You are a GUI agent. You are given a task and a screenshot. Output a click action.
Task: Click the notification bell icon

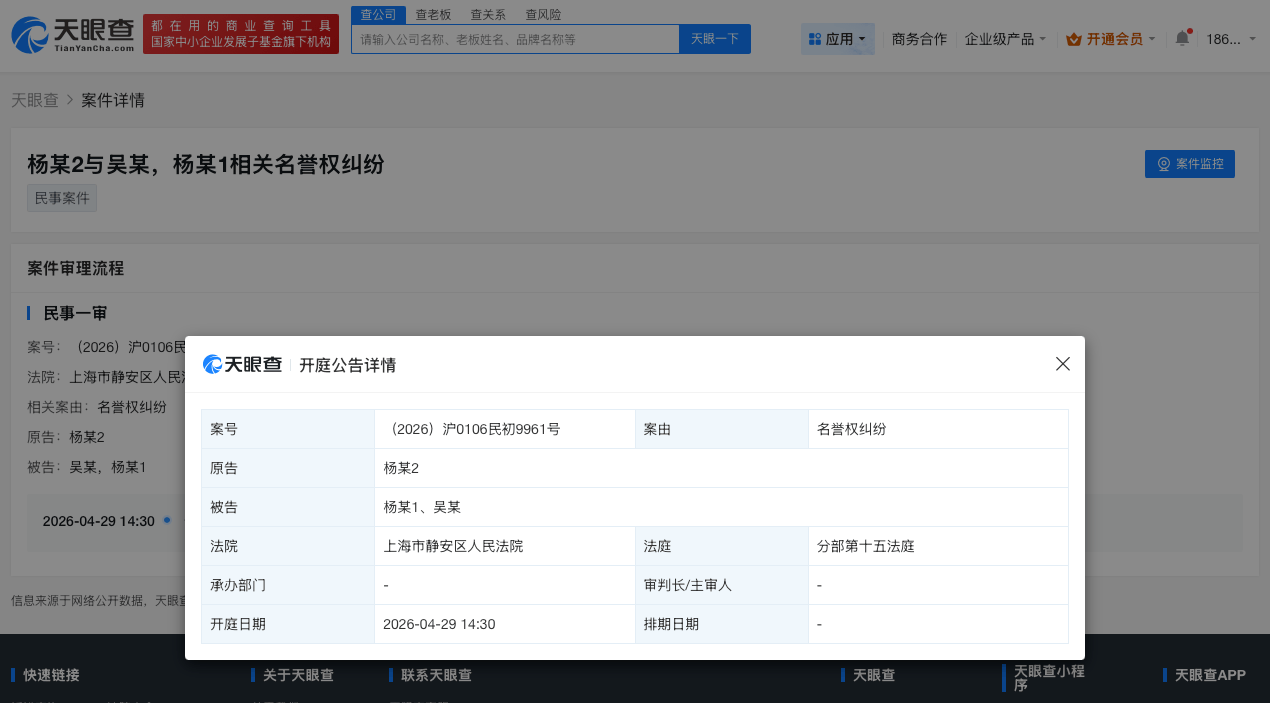tap(1183, 36)
